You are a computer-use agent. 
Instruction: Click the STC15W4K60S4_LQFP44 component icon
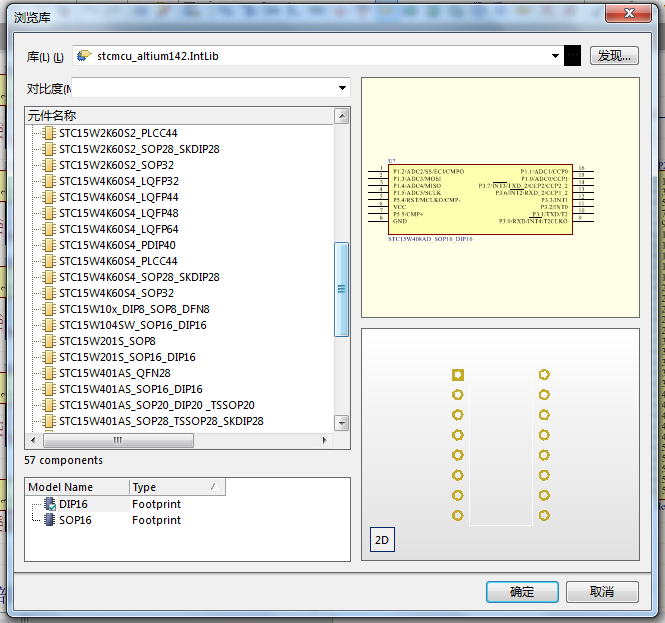49,197
